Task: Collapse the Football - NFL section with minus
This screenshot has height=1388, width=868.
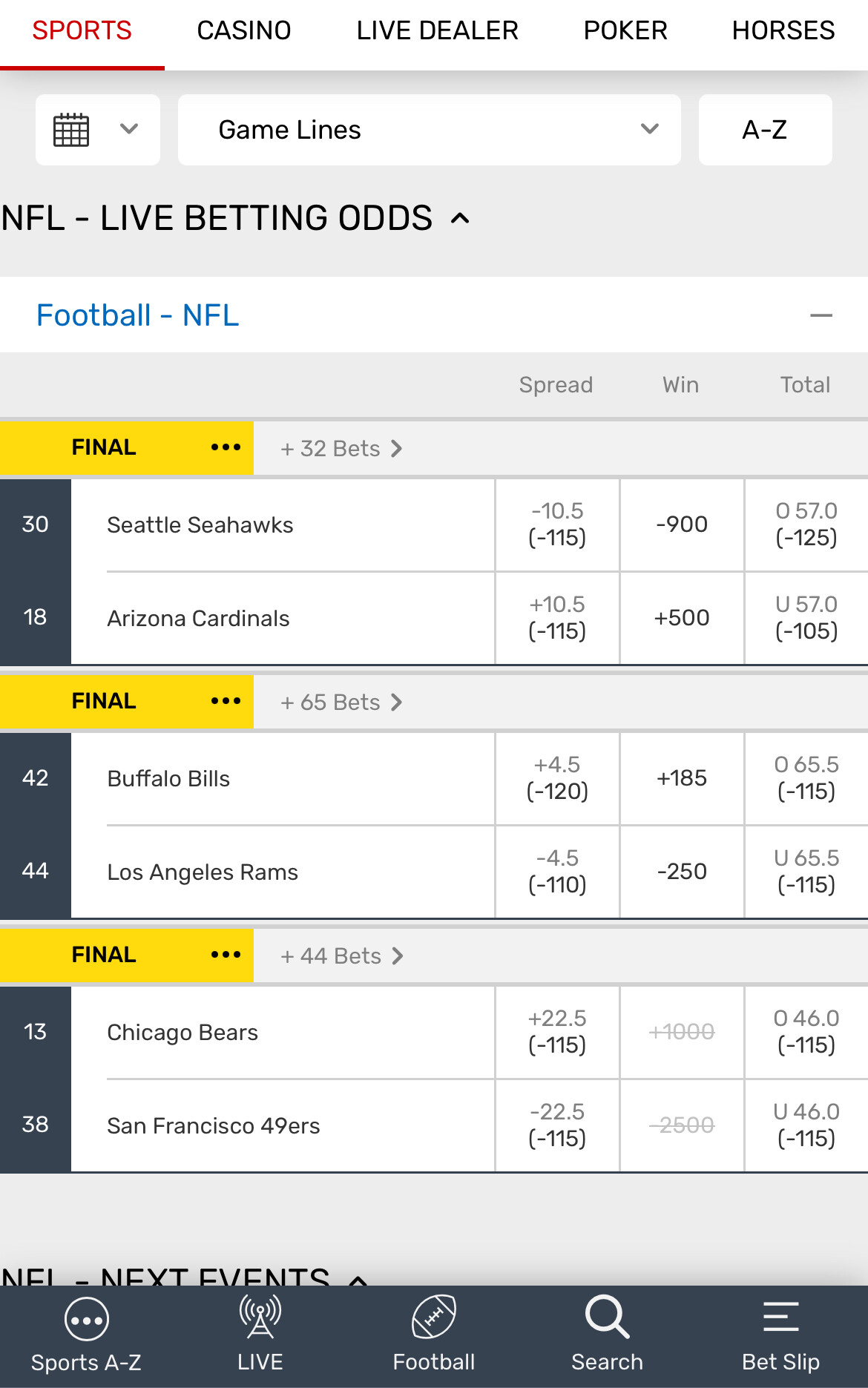Action: pos(821,315)
